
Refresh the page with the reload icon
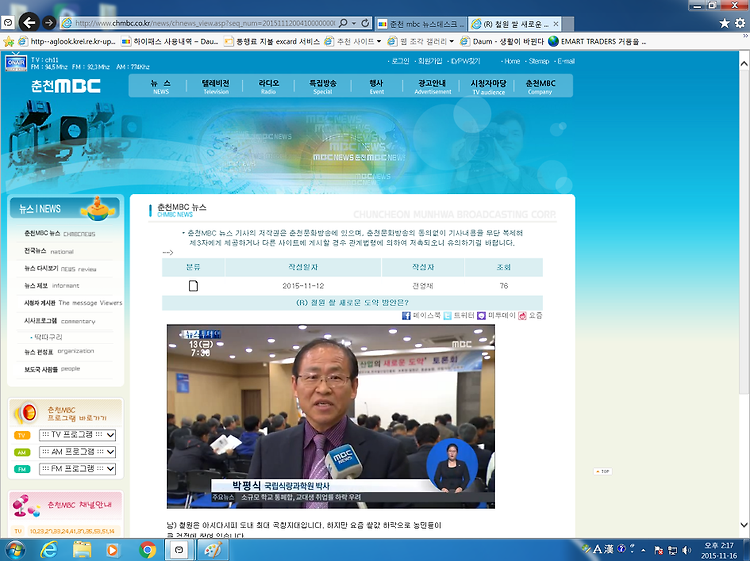pos(365,23)
